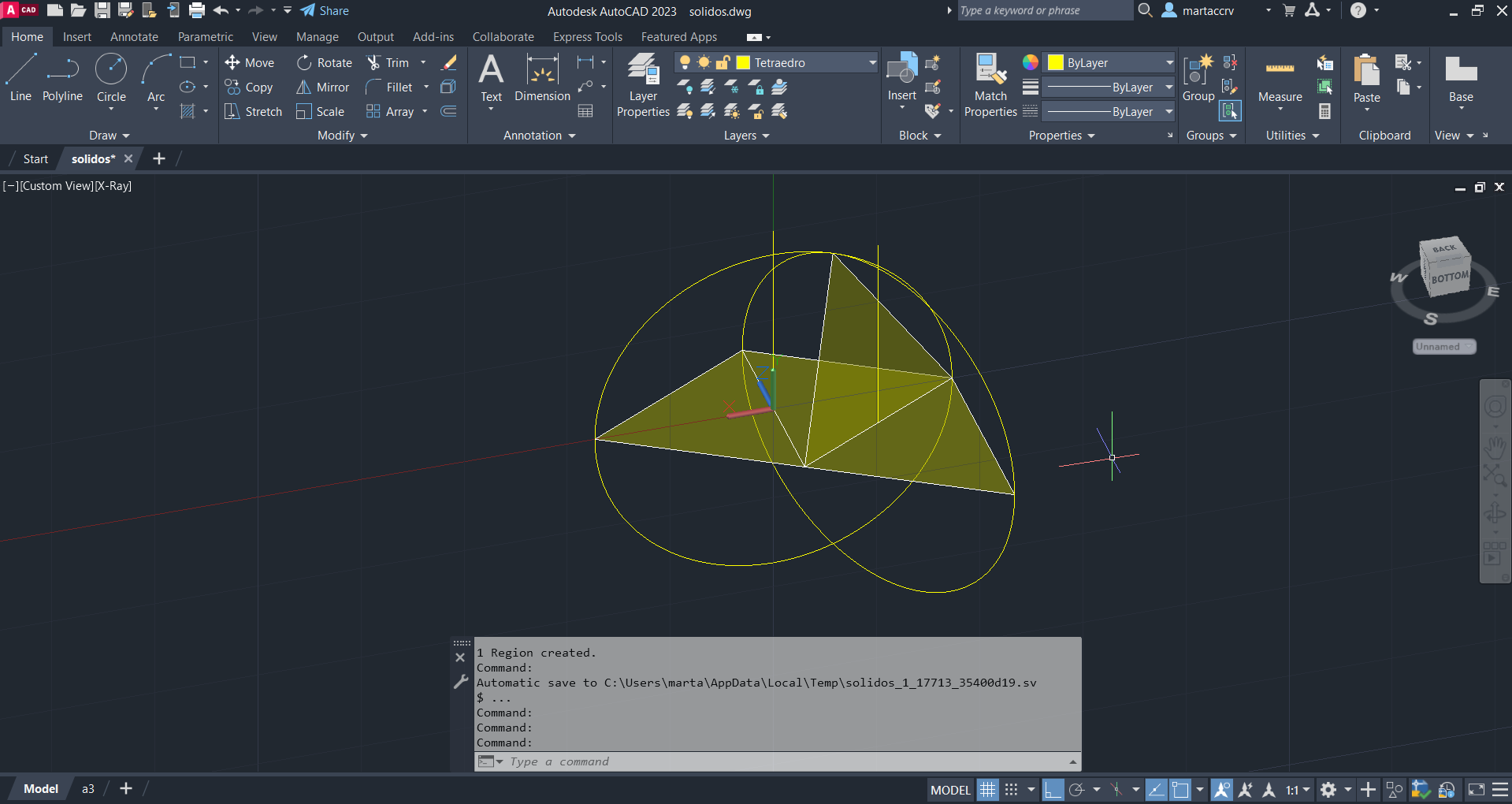The image size is (1512, 804).
Task: Click the Mirror modify tool
Action: pos(323,87)
